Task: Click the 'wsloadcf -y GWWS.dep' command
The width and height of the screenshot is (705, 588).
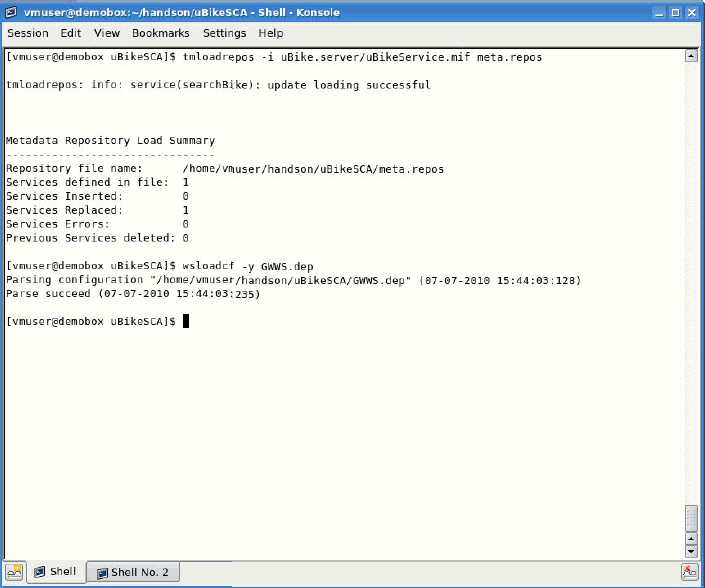Action: 248,266
